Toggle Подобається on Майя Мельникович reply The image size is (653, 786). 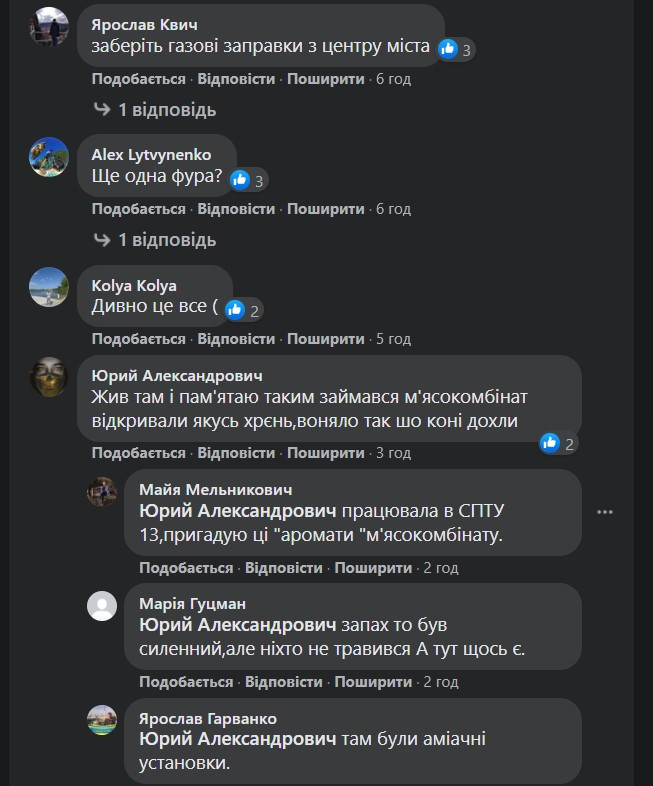point(186,568)
